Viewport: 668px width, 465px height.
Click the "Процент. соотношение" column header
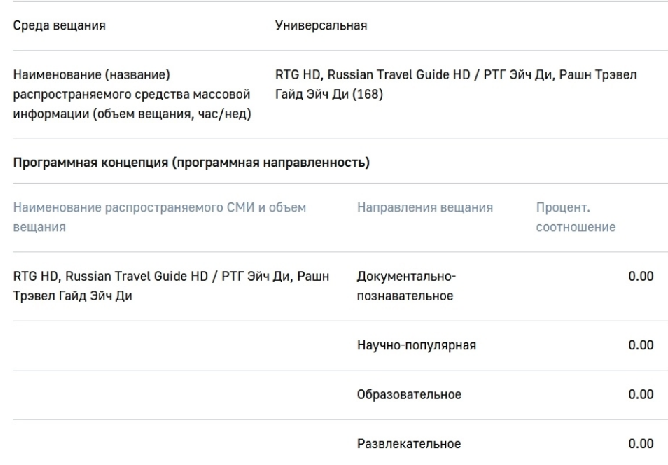(x=576, y=217)
